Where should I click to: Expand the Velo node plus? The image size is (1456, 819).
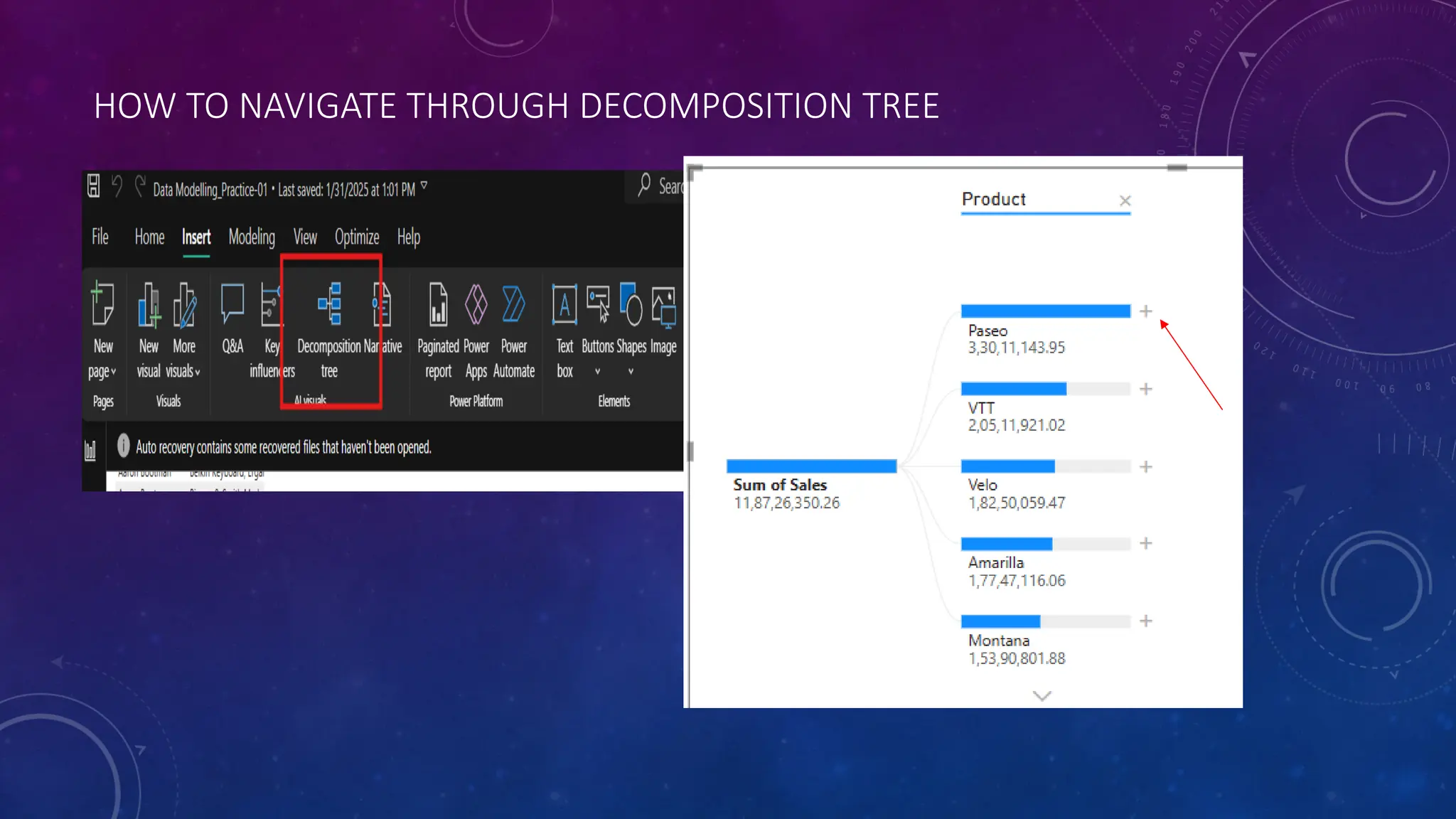tap(1145, 467)
